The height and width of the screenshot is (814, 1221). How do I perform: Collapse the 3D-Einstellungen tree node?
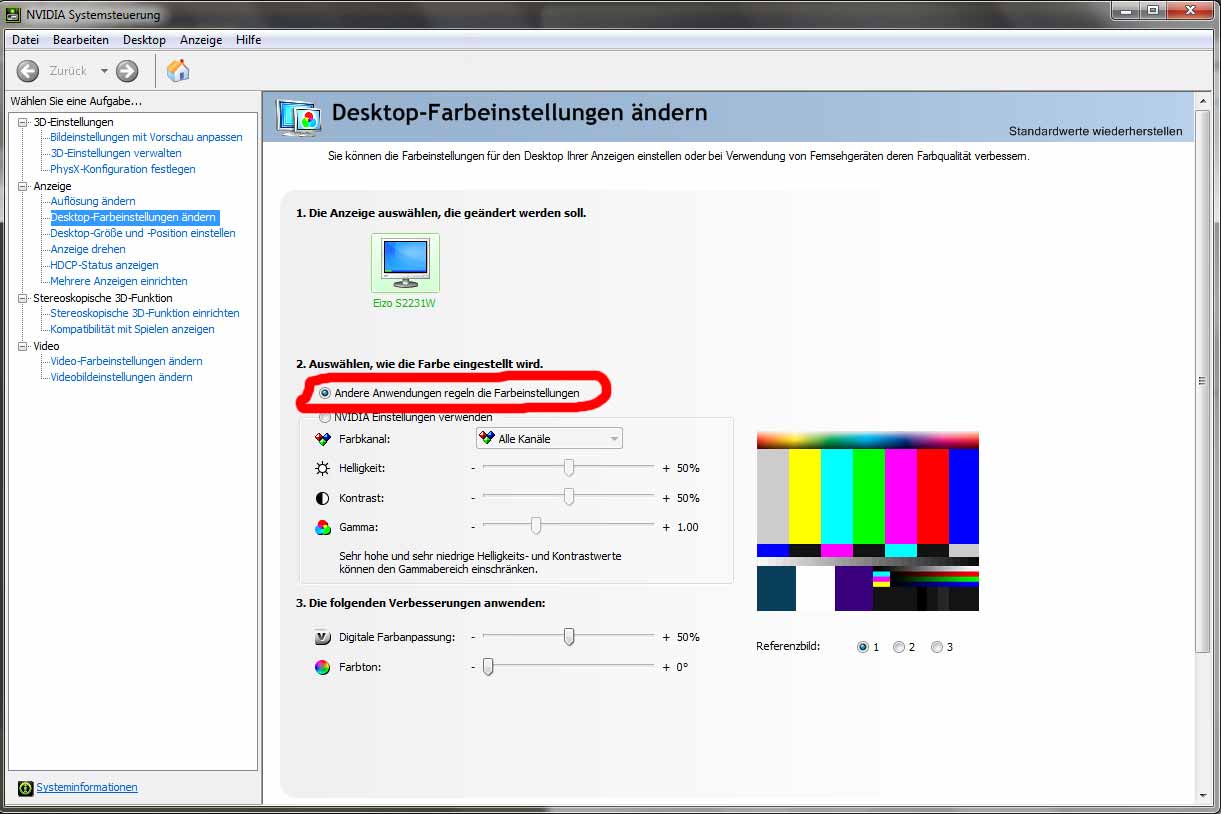pos(24,122)
